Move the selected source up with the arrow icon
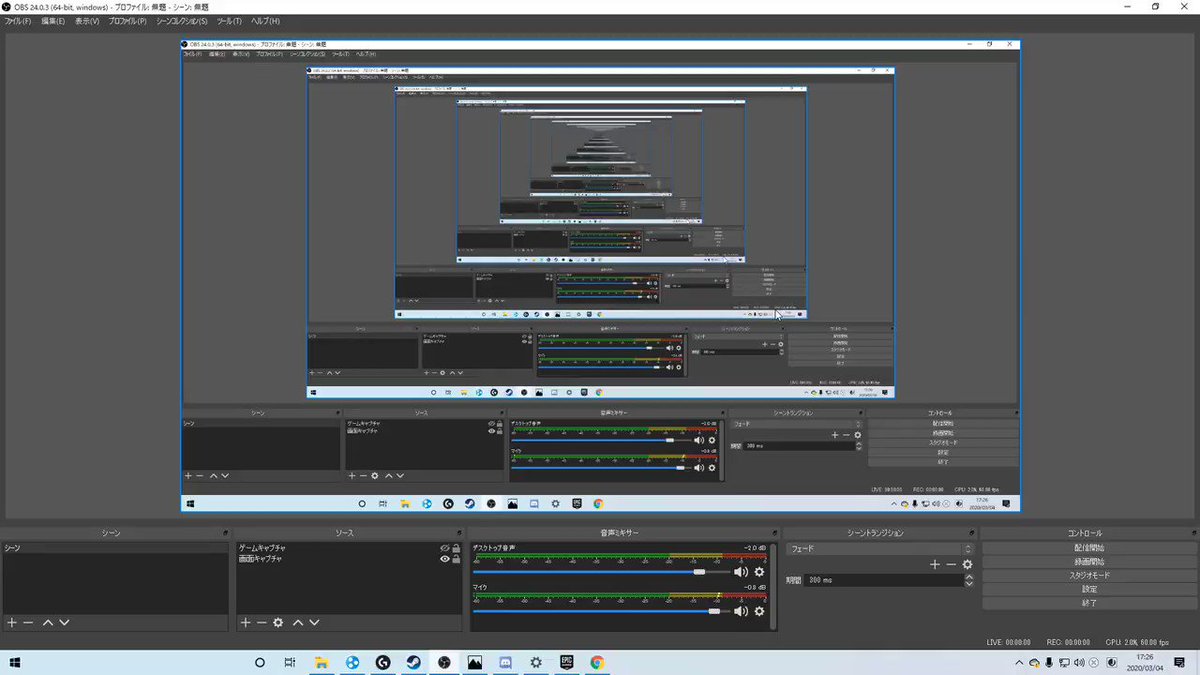 click(x=298, y=622)
